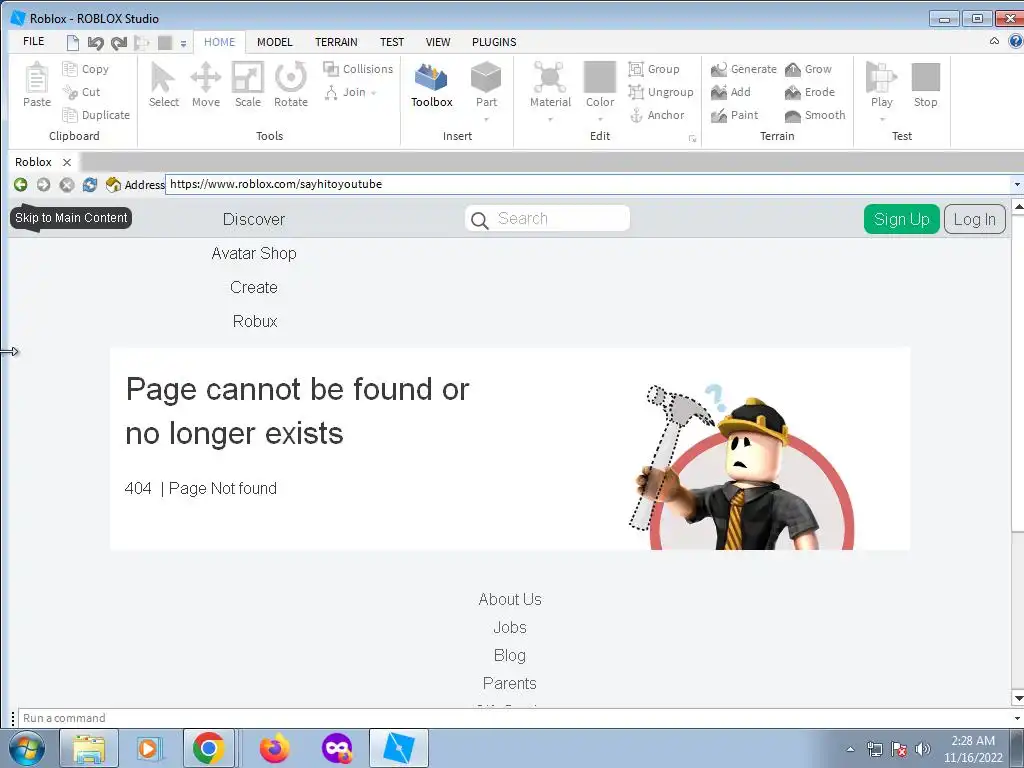Go back with the green browser arrow

pyautogui.click(x=20, y=185)
